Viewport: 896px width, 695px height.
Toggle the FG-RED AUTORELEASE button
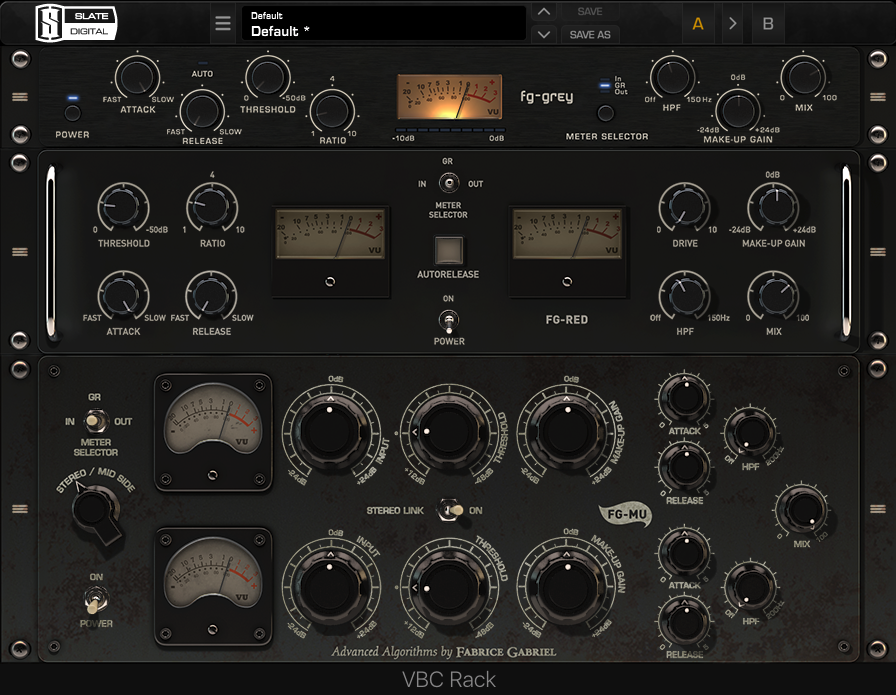449,250
